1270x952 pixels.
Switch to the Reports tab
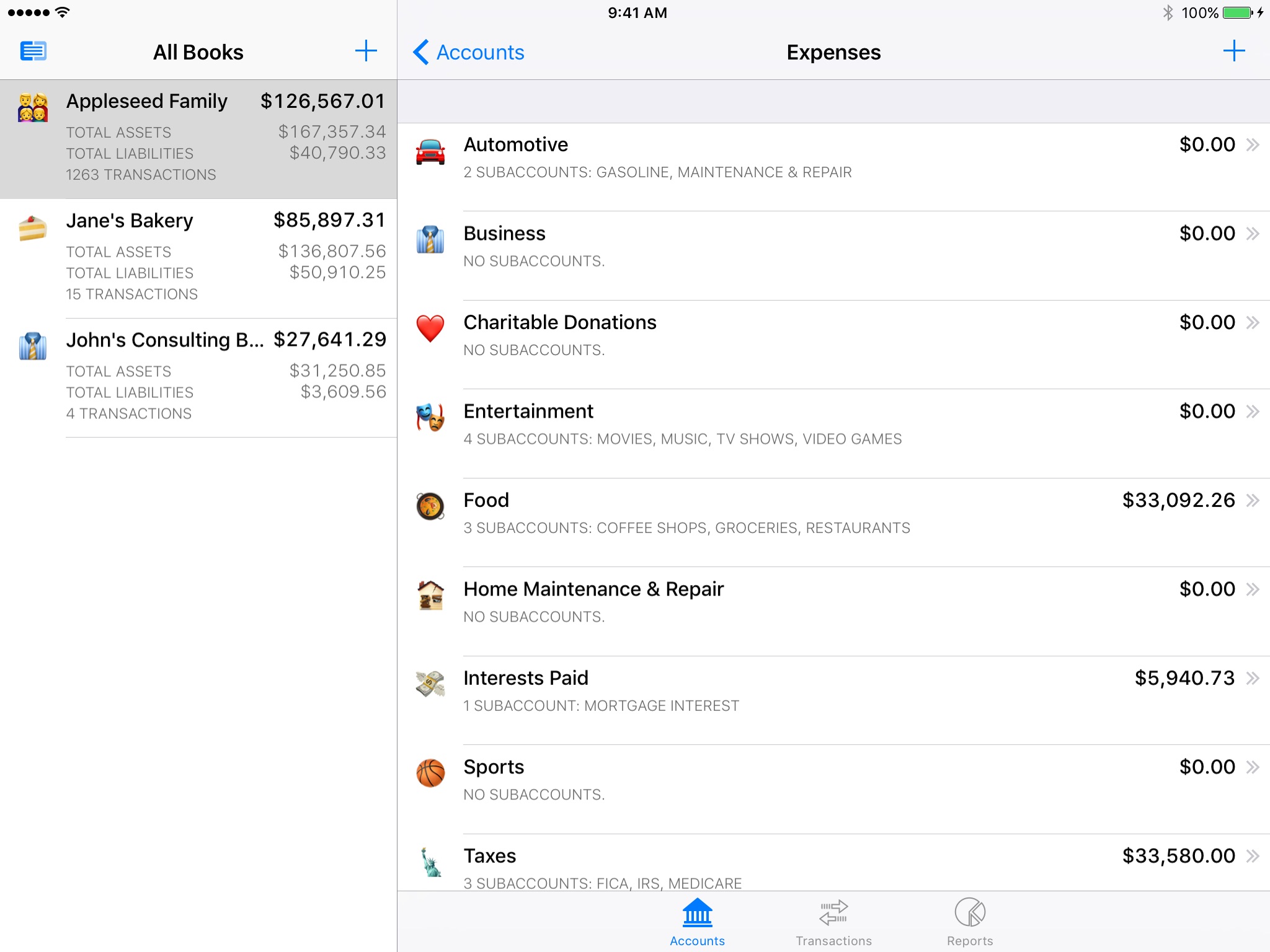(x=967, y=920)
